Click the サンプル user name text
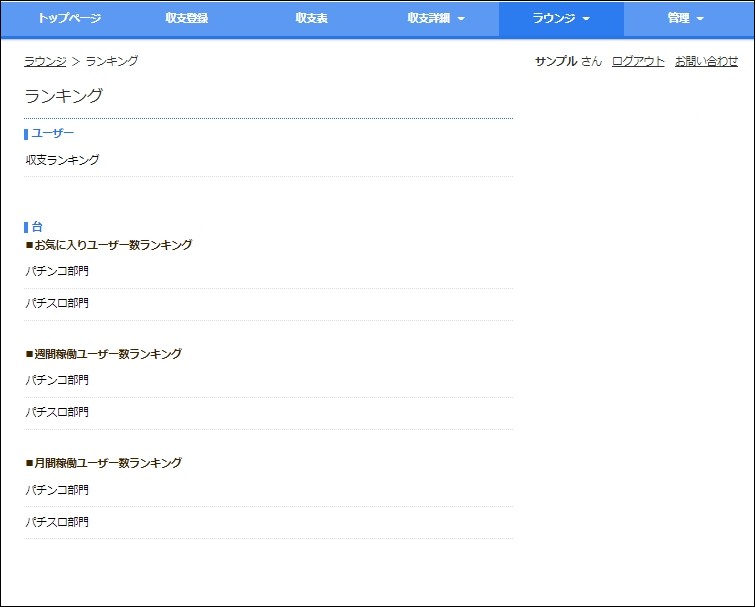The image size is (755, 607). click(556, 61)
